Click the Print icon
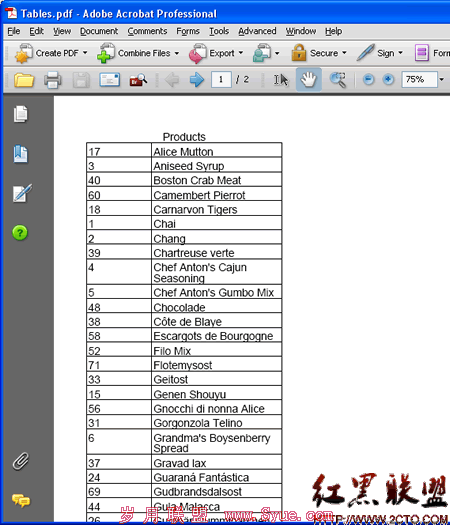Screen dimensions: 450x525 [53, 80]
